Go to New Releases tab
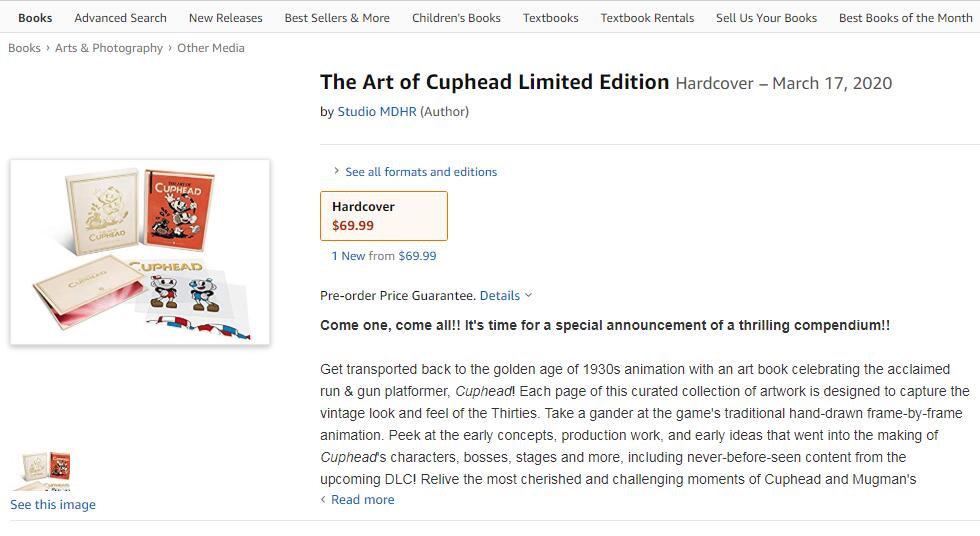The height and width of the screenshot is (536, 980). 225,18
